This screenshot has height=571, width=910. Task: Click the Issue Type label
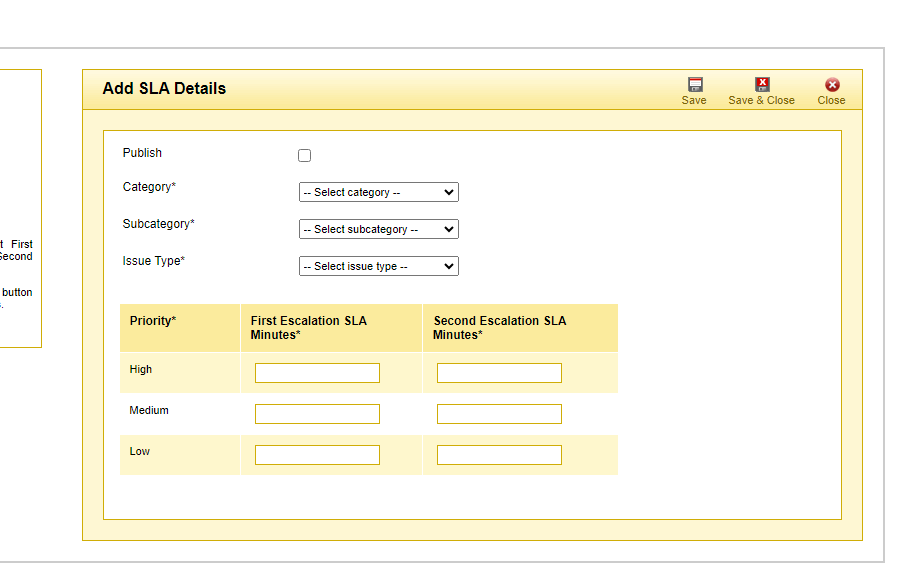[153, 261]
